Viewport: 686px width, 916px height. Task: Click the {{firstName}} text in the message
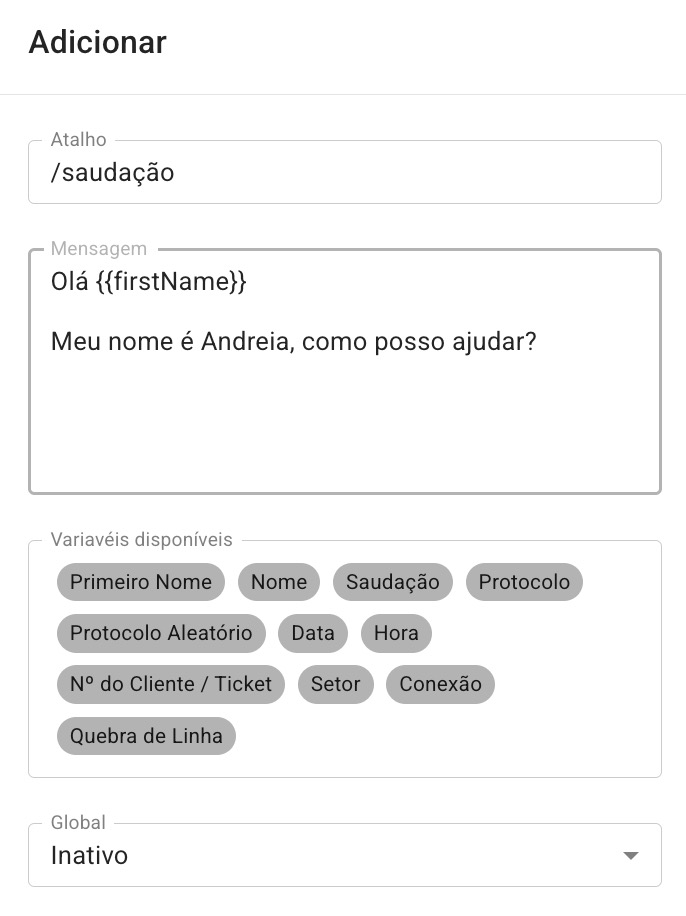point(171,282)
